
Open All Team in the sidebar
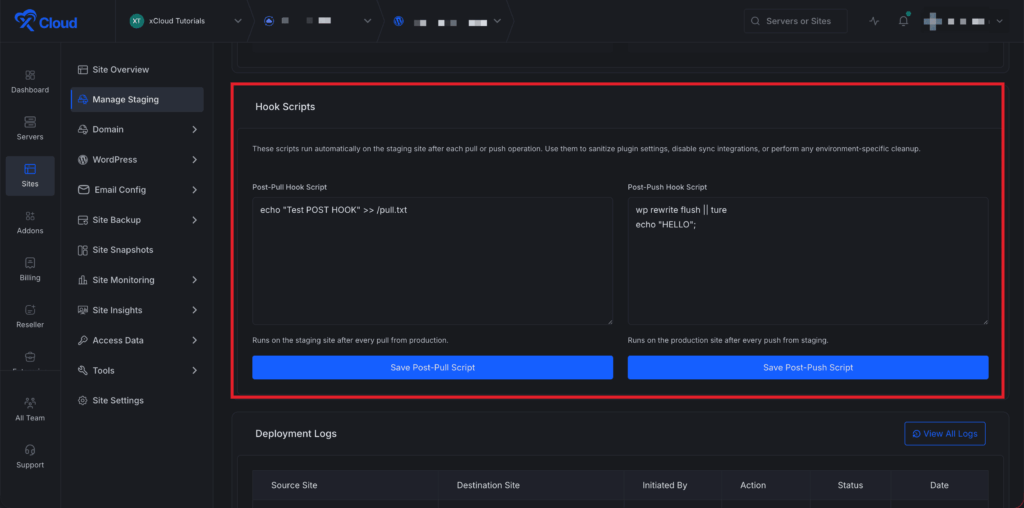click(30, 409)
